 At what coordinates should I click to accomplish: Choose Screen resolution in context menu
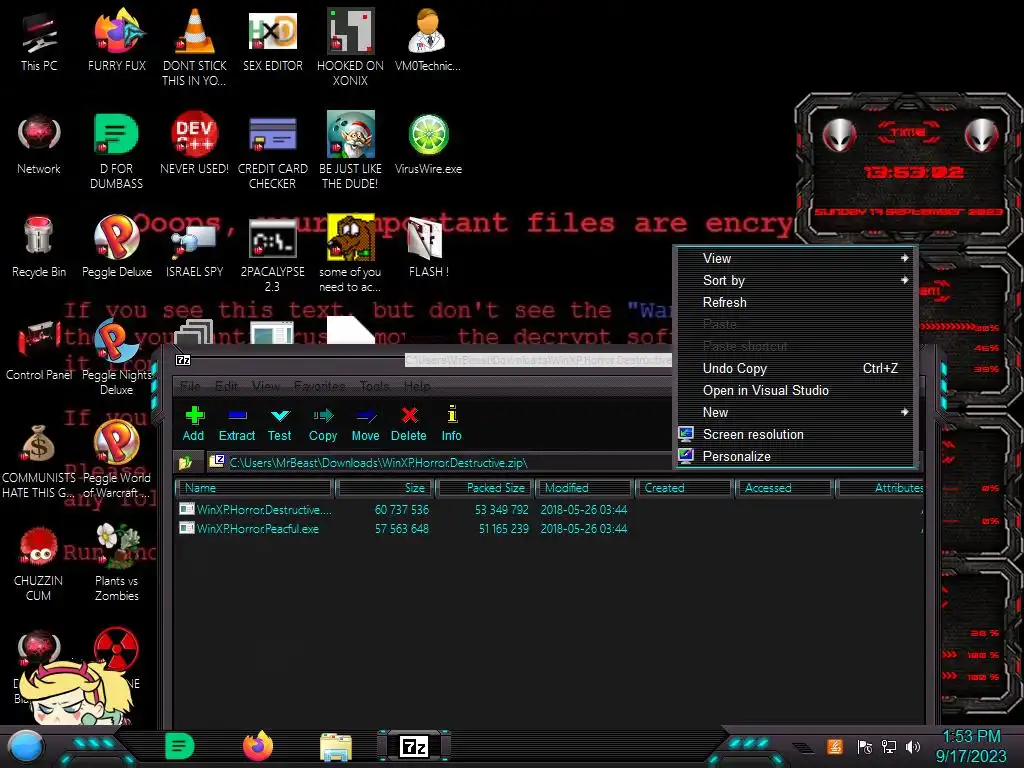pyautogui.click(x=794, y=434)
